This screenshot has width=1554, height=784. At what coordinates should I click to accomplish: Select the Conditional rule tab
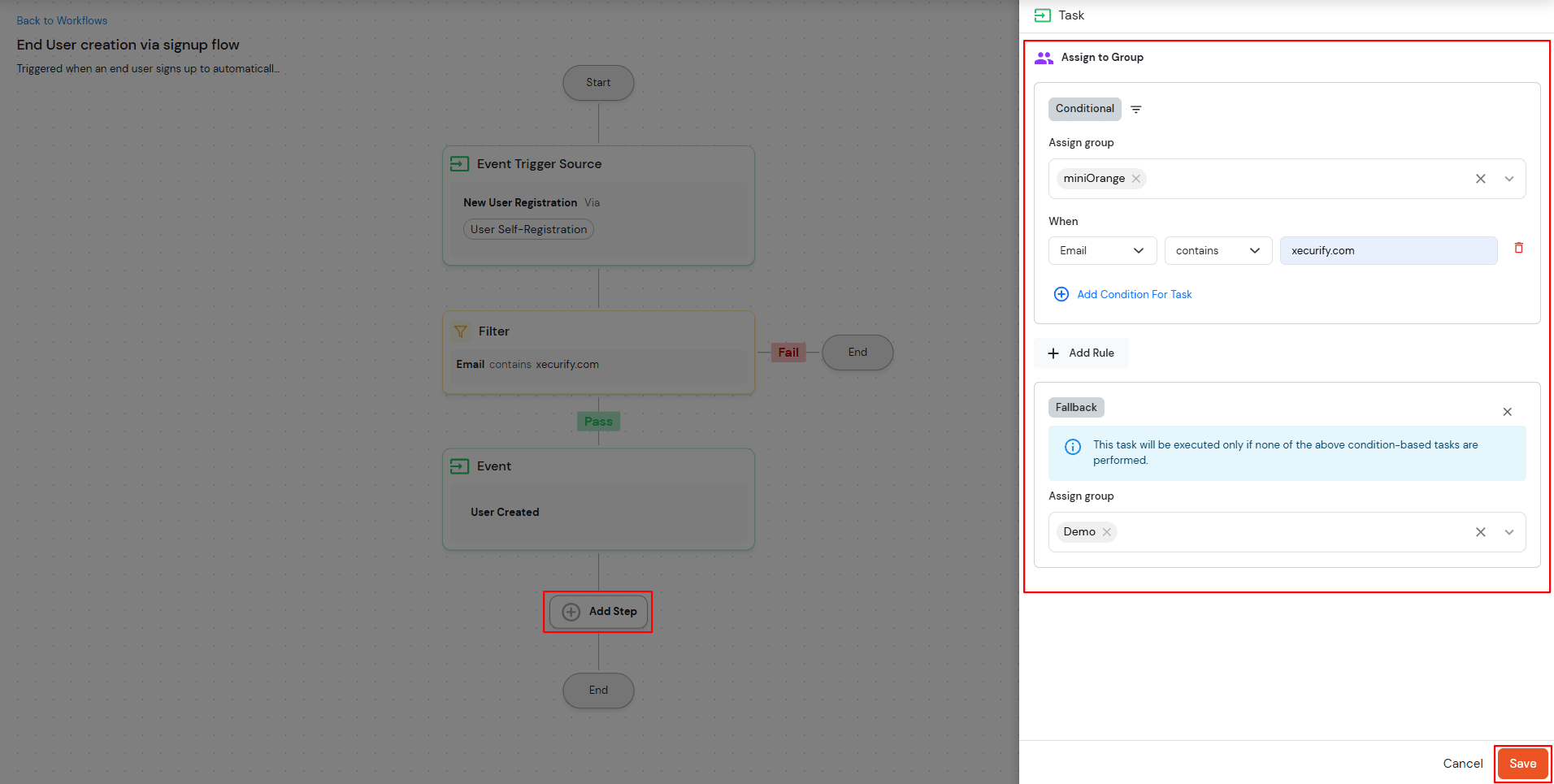[1084, 108]
